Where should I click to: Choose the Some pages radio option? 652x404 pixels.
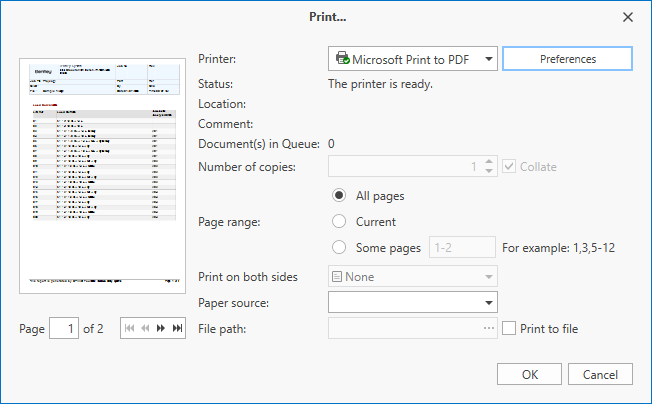click(x=339, y=247)
